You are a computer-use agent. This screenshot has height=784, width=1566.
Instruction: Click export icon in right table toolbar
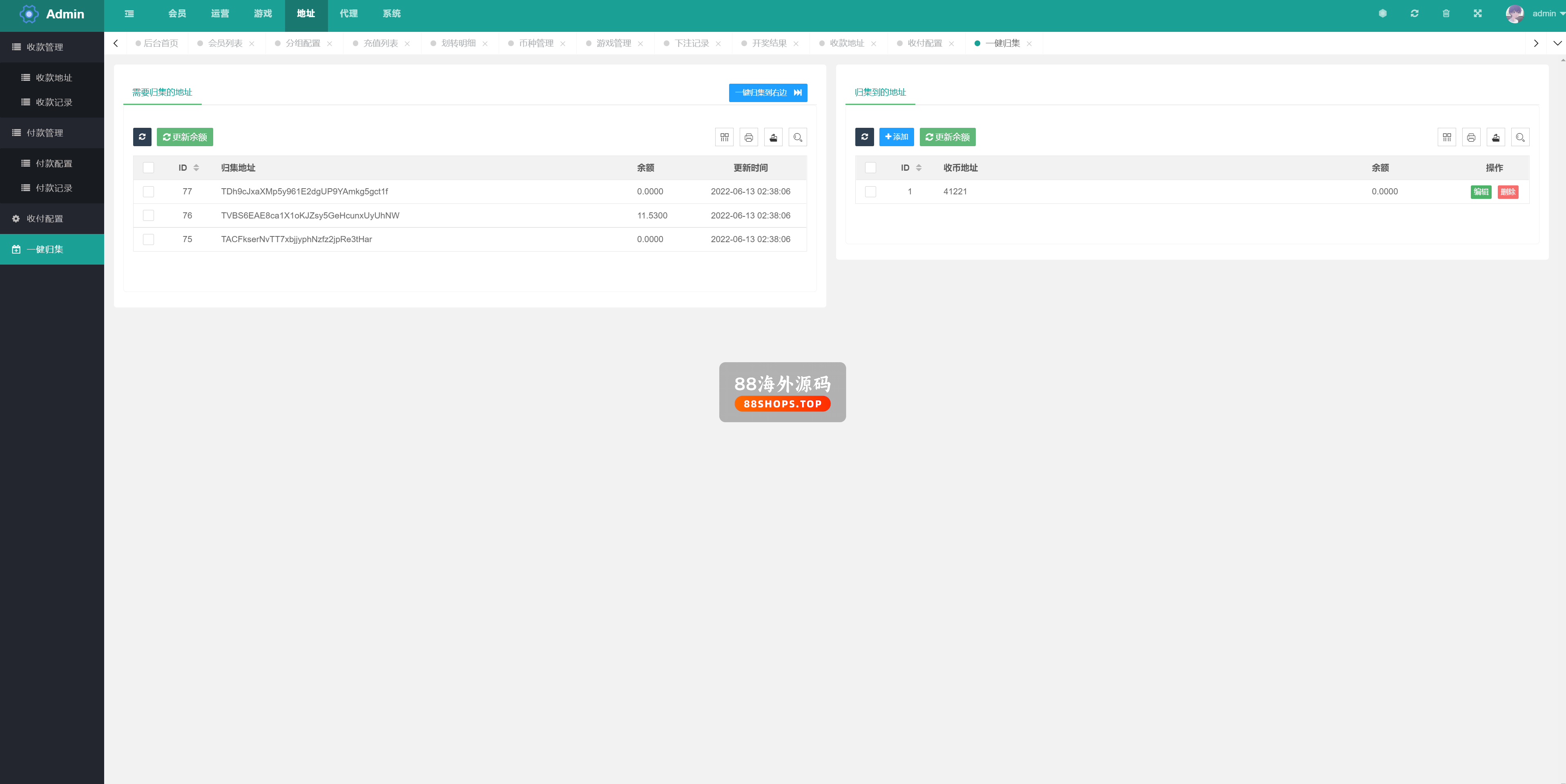(1495, 137)
